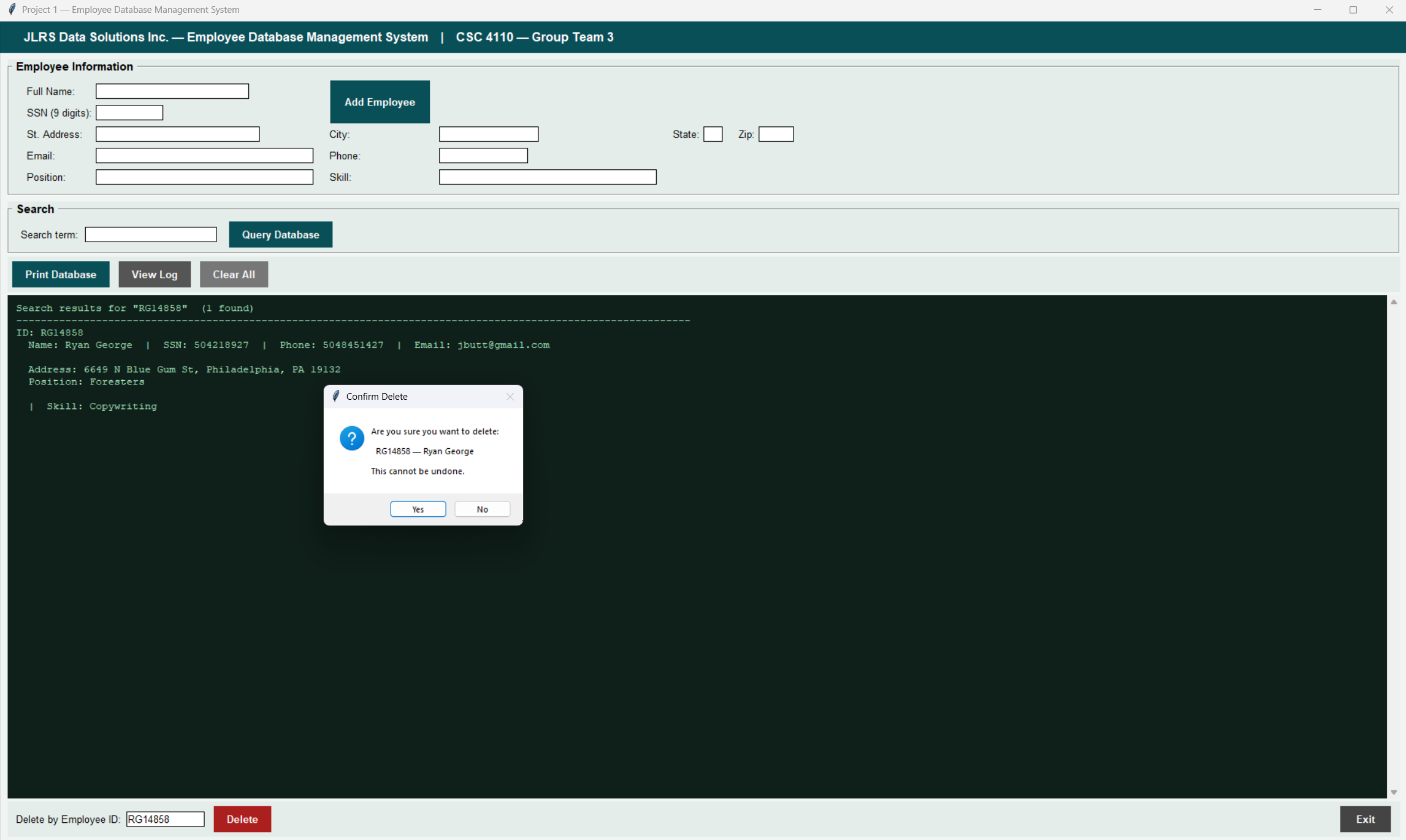Cancel deletion by clicking No

coord(482,509)
